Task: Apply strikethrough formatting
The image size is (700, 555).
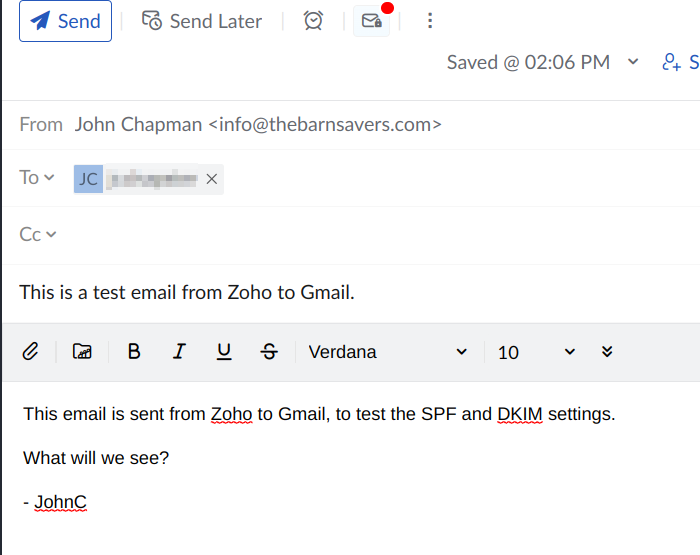Action: (269, 352)
